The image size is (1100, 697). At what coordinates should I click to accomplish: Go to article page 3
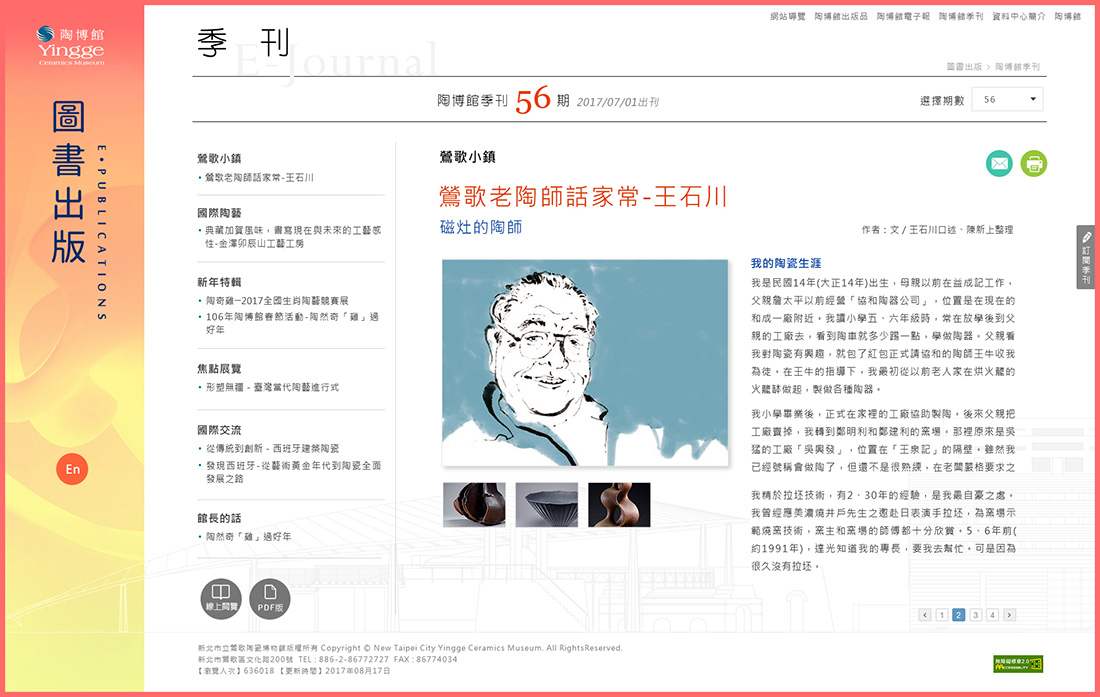pyautogui.click(x=975, y=615)
